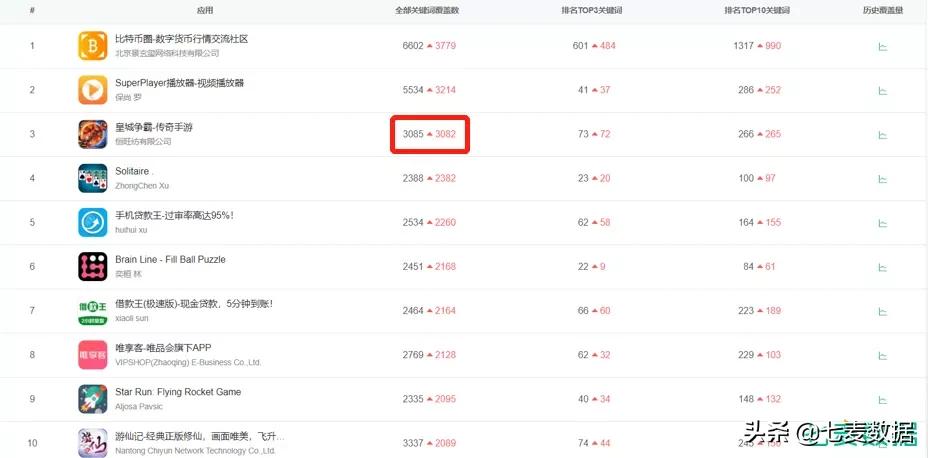Screen dimensions: 928x458
Task: Select TOP10 keyword value 286
Action: point(746,90)
